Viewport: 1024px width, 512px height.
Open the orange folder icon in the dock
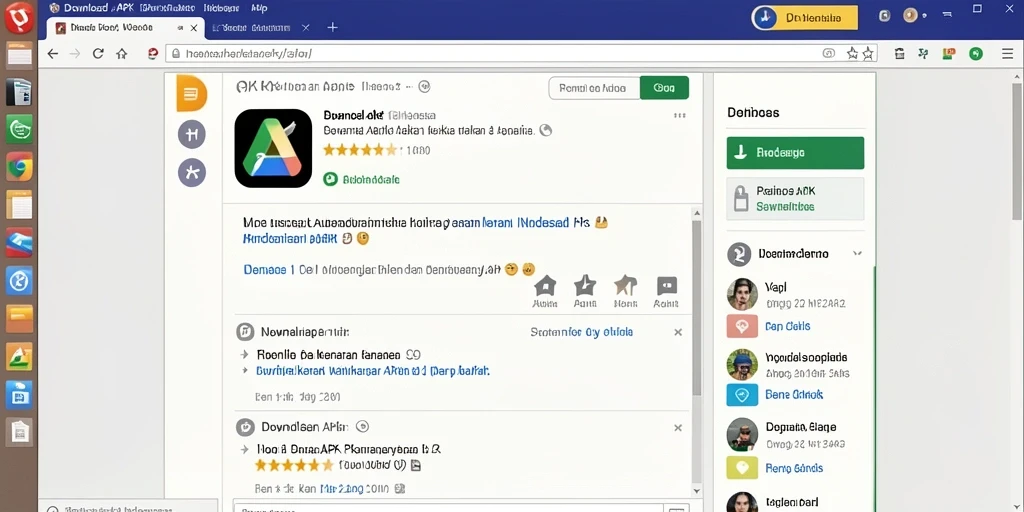pos(20,319)
